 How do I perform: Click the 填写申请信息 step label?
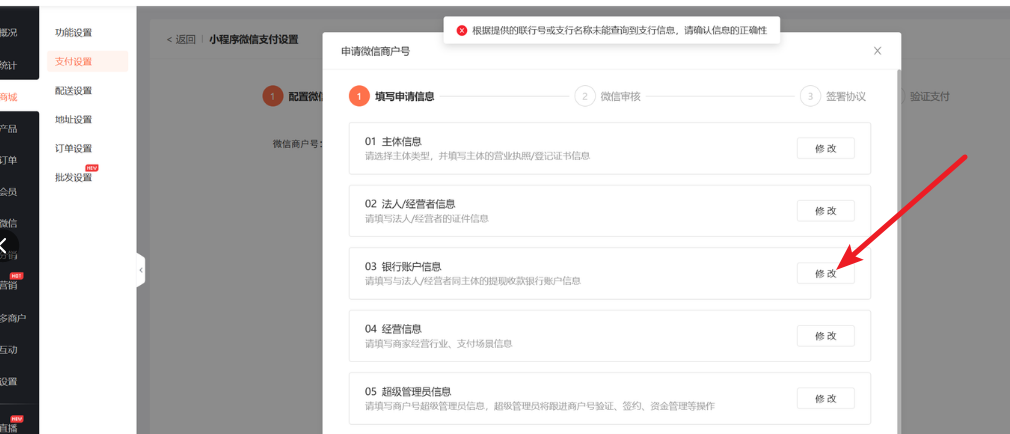tap(405, 97)
